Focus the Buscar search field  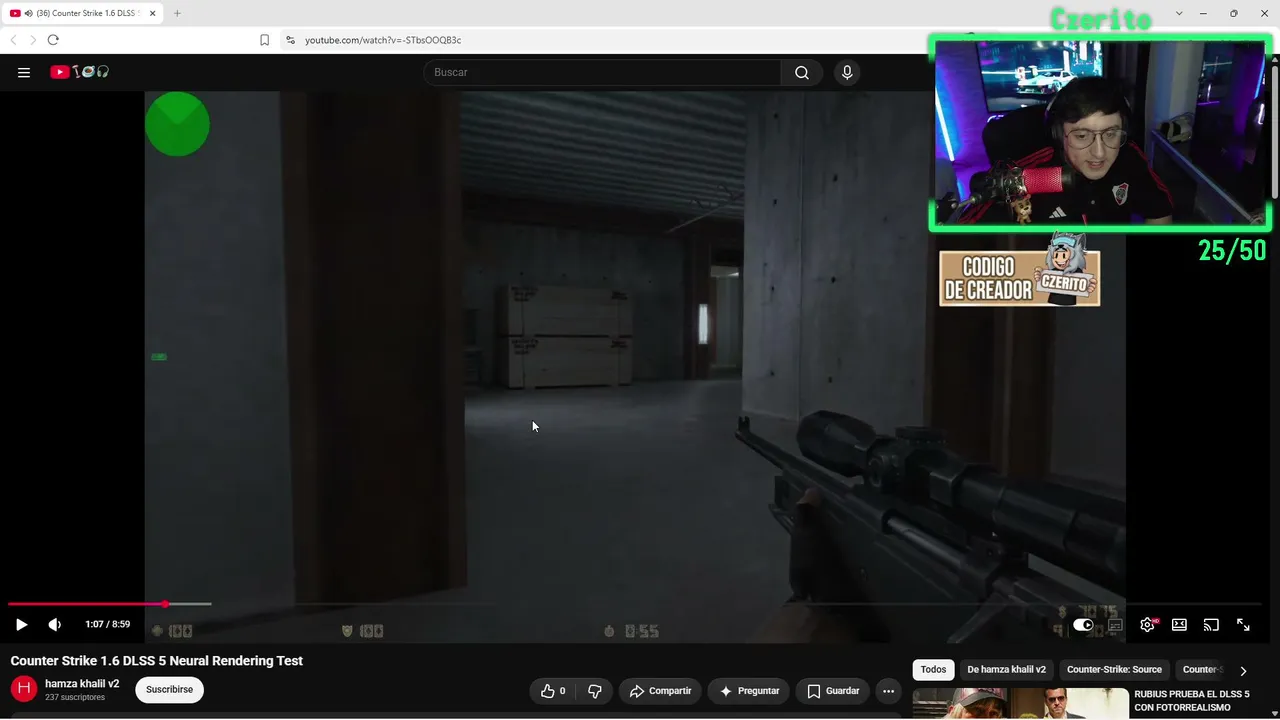click(x=602, y=72)
